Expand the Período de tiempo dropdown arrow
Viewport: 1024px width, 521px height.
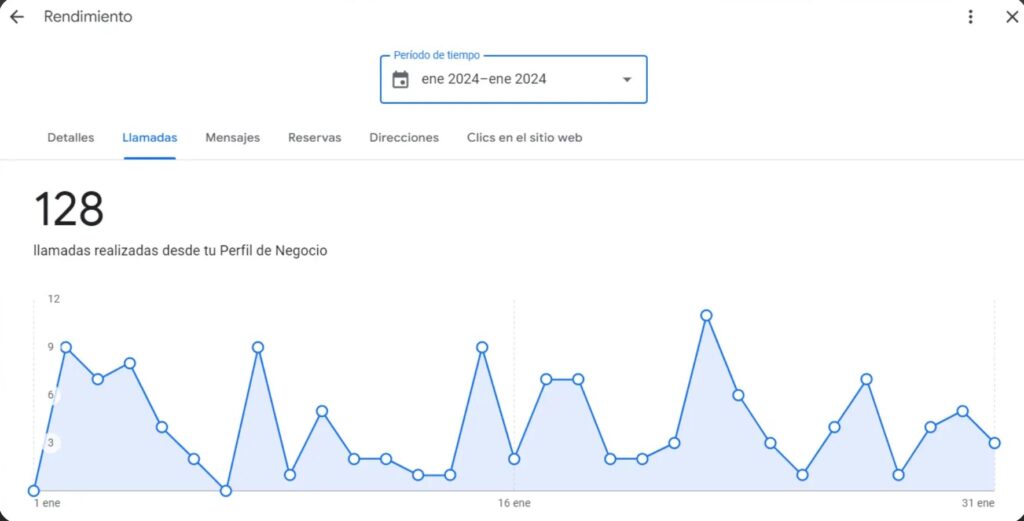(x=627, y=80)
